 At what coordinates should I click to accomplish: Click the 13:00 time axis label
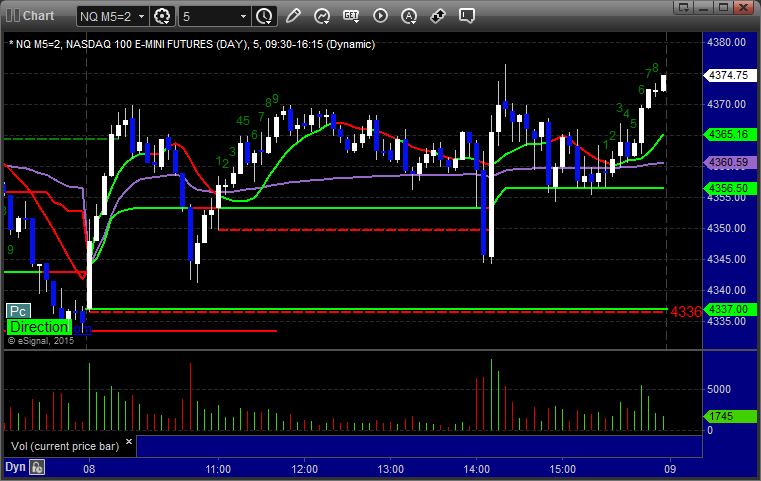(x=390, y=469)
